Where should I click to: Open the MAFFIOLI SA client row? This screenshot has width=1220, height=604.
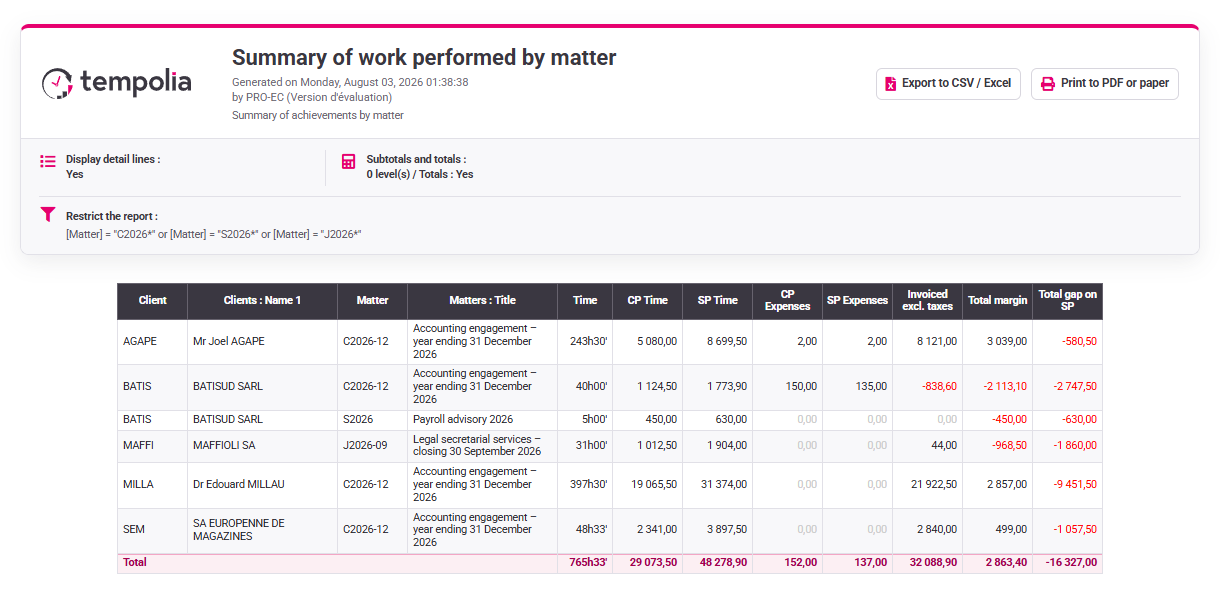(x=610, y=446)
